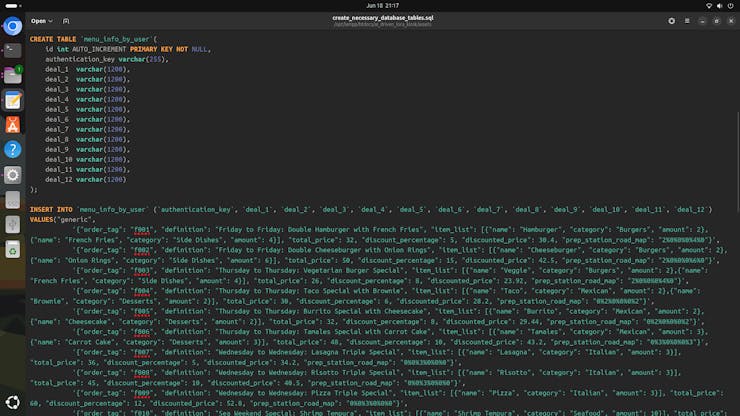Screen dimensions: 740x416
Task: Click the Activities pill in the top bar
Action: [x=13, y=6]
